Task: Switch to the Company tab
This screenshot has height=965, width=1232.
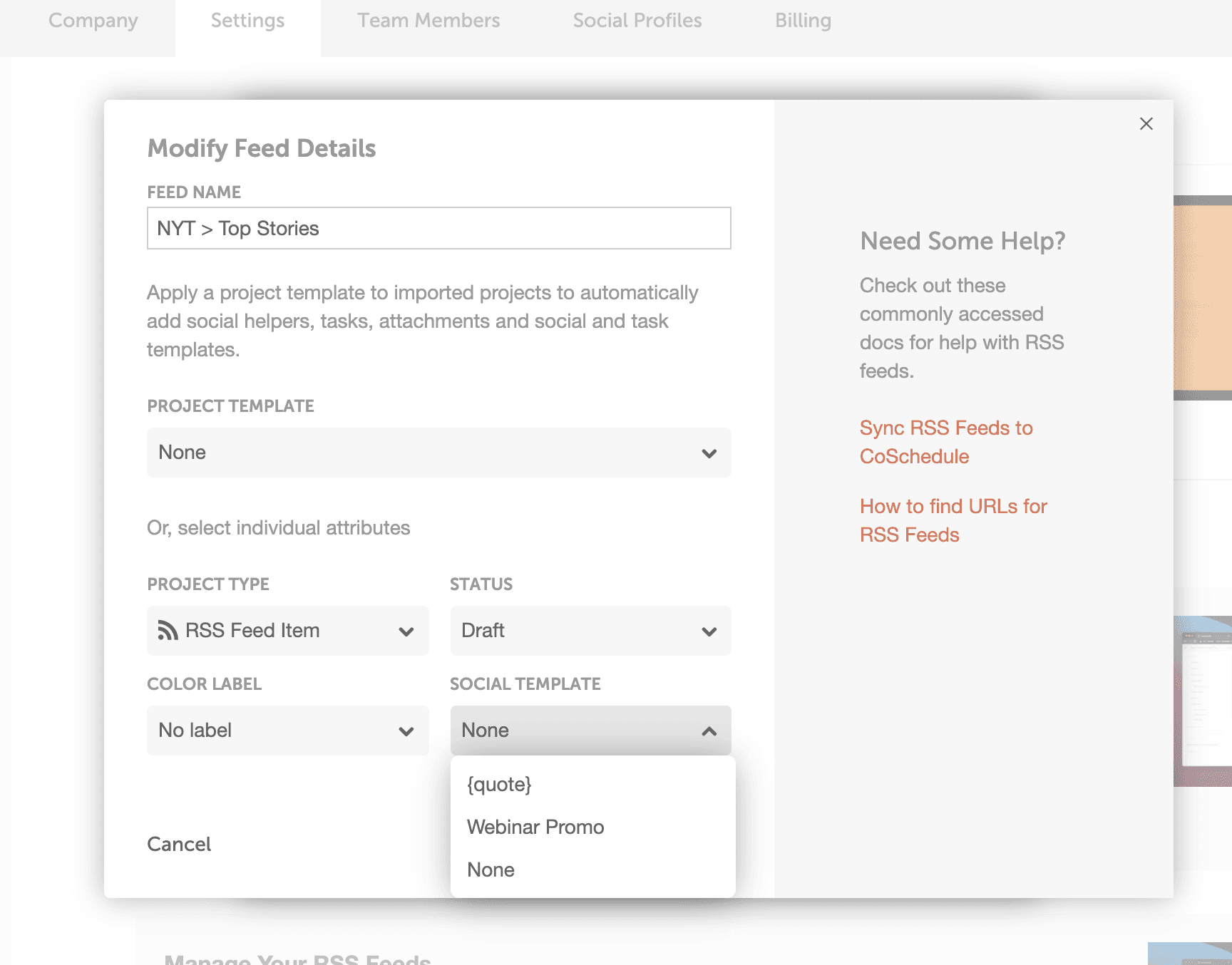Action: (93, 21)
